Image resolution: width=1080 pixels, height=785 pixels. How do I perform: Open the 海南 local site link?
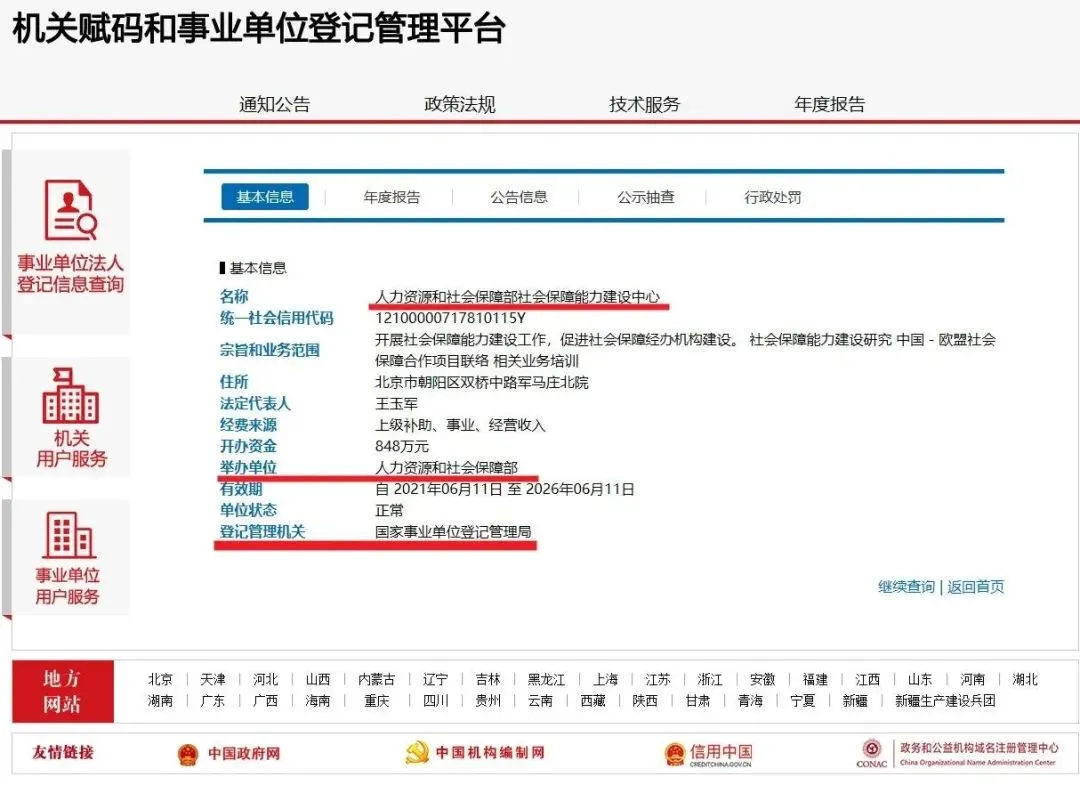pyautogui.click(x=318, y=701)
